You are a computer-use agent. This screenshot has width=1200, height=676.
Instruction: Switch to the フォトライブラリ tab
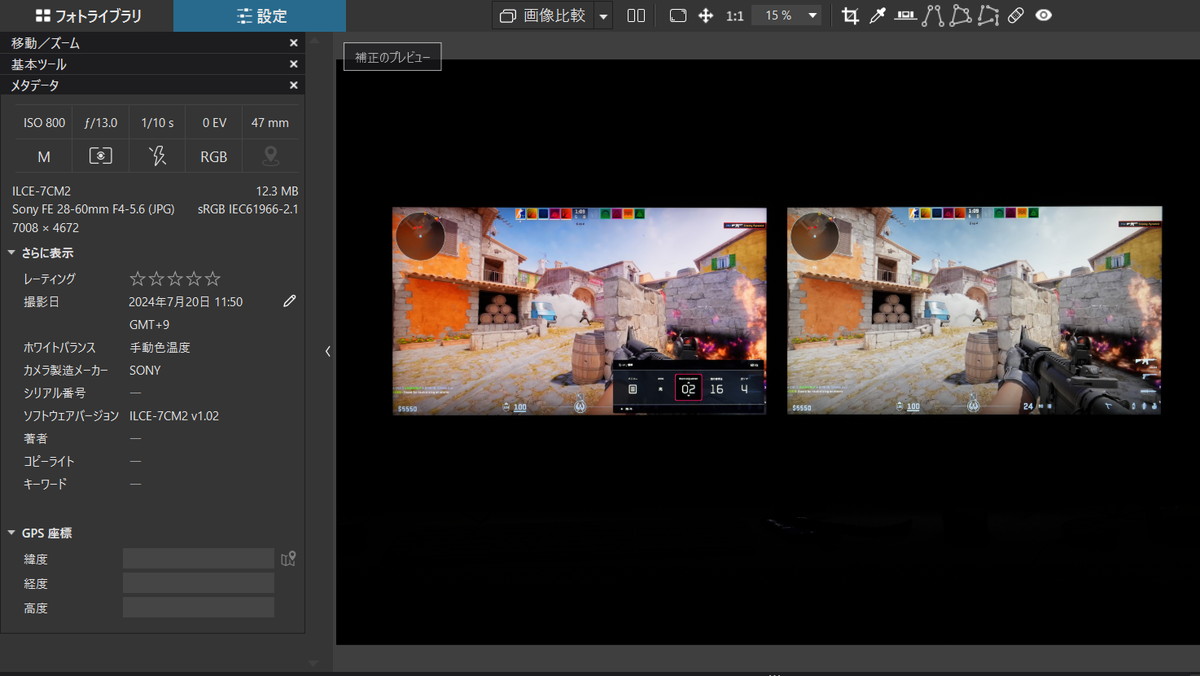click(87, 16)
